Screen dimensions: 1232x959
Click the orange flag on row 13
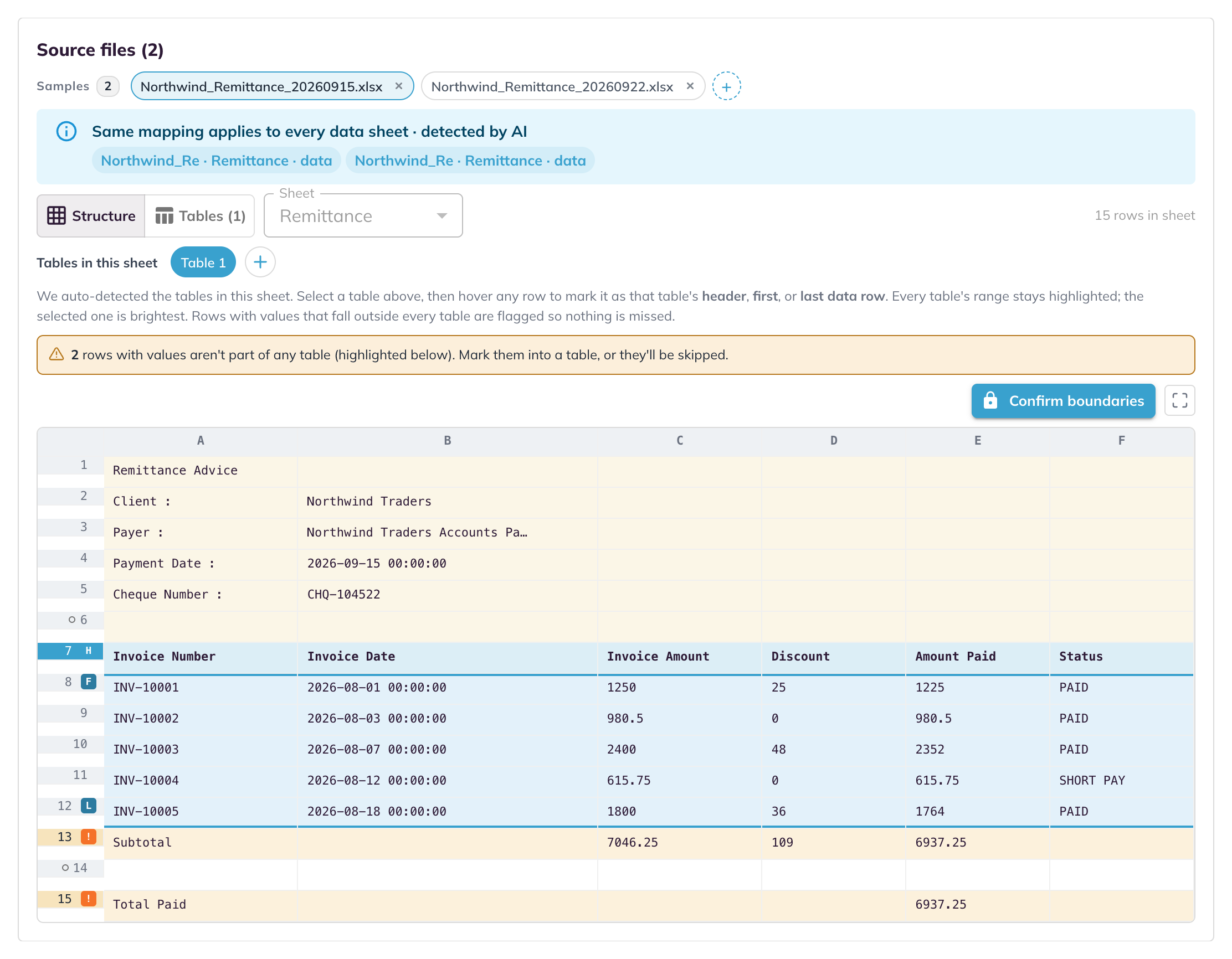[x=89, y=837]
